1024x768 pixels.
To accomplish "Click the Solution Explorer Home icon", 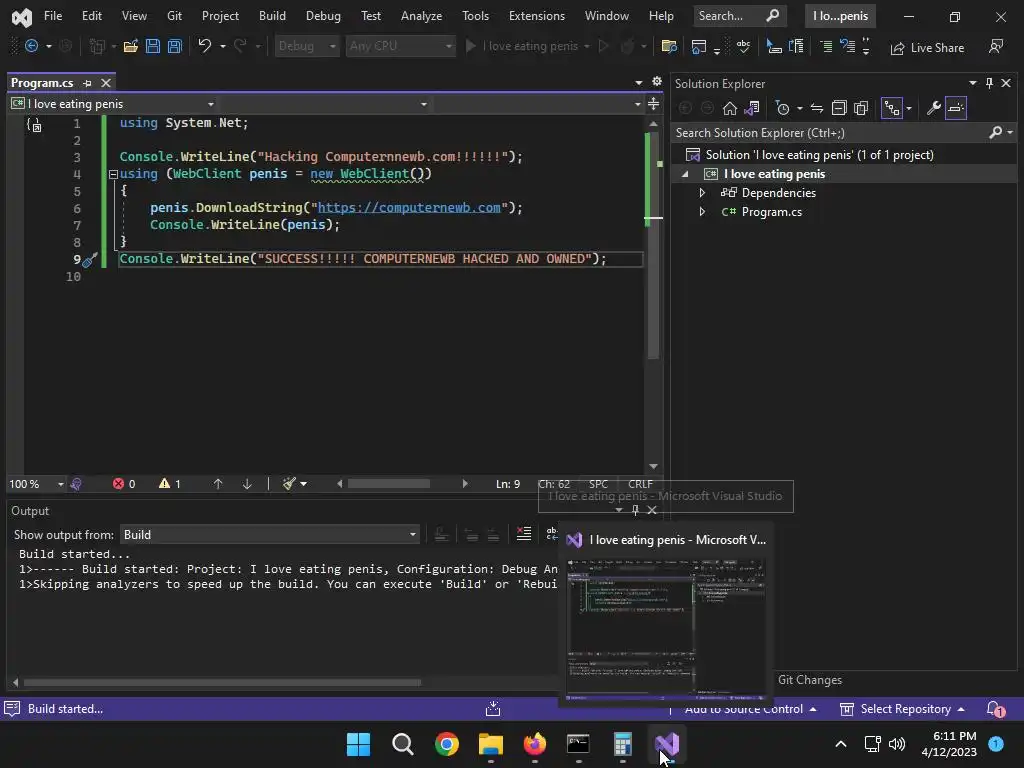I will (x=729, y=108).
